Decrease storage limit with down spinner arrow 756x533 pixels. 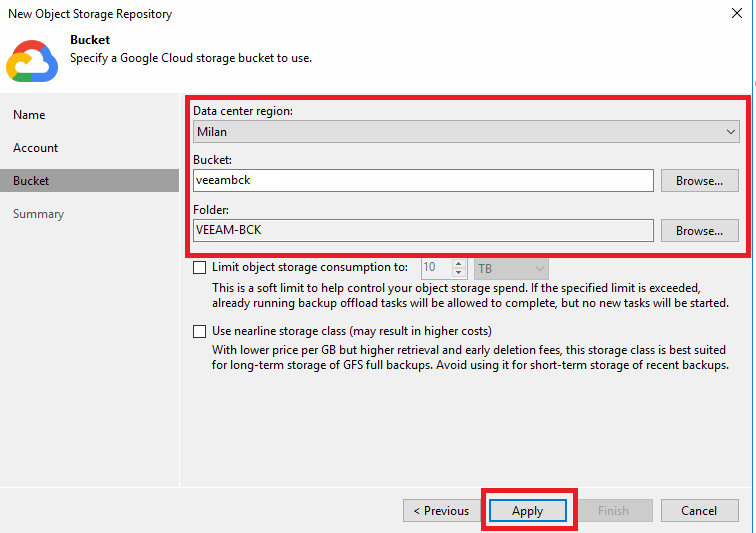[459, 273]
